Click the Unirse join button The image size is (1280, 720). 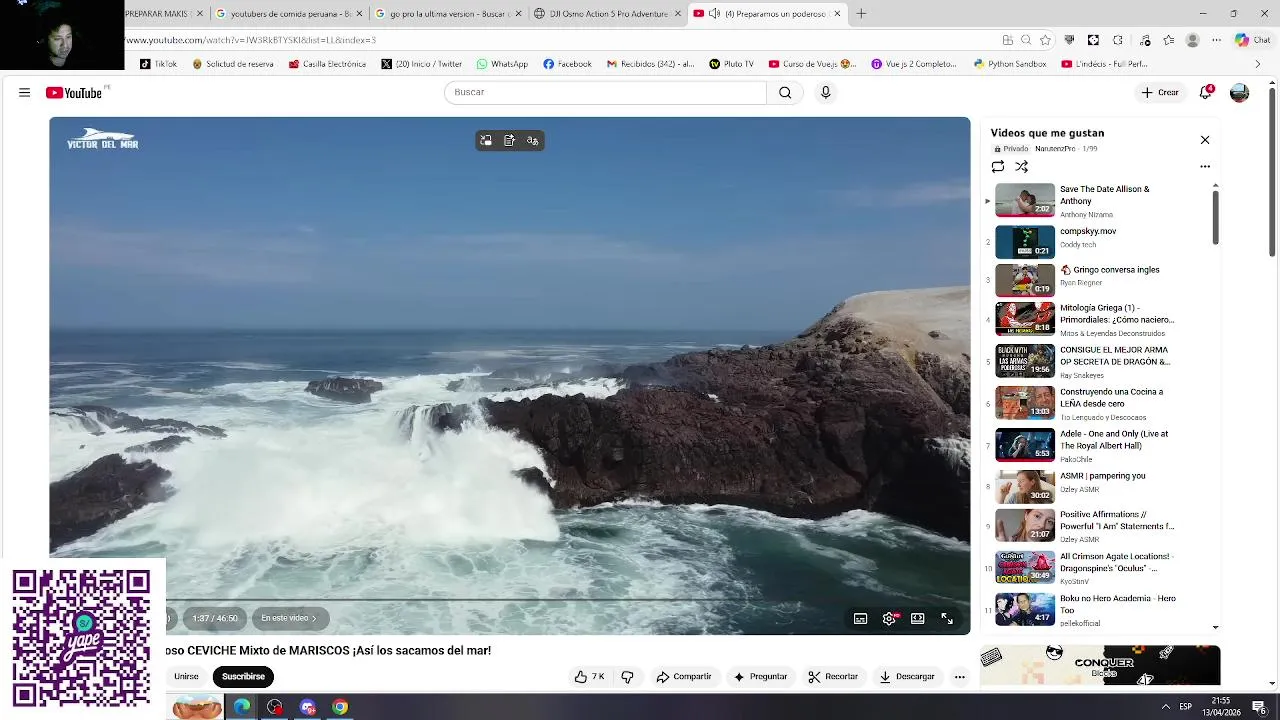[186, 677]
